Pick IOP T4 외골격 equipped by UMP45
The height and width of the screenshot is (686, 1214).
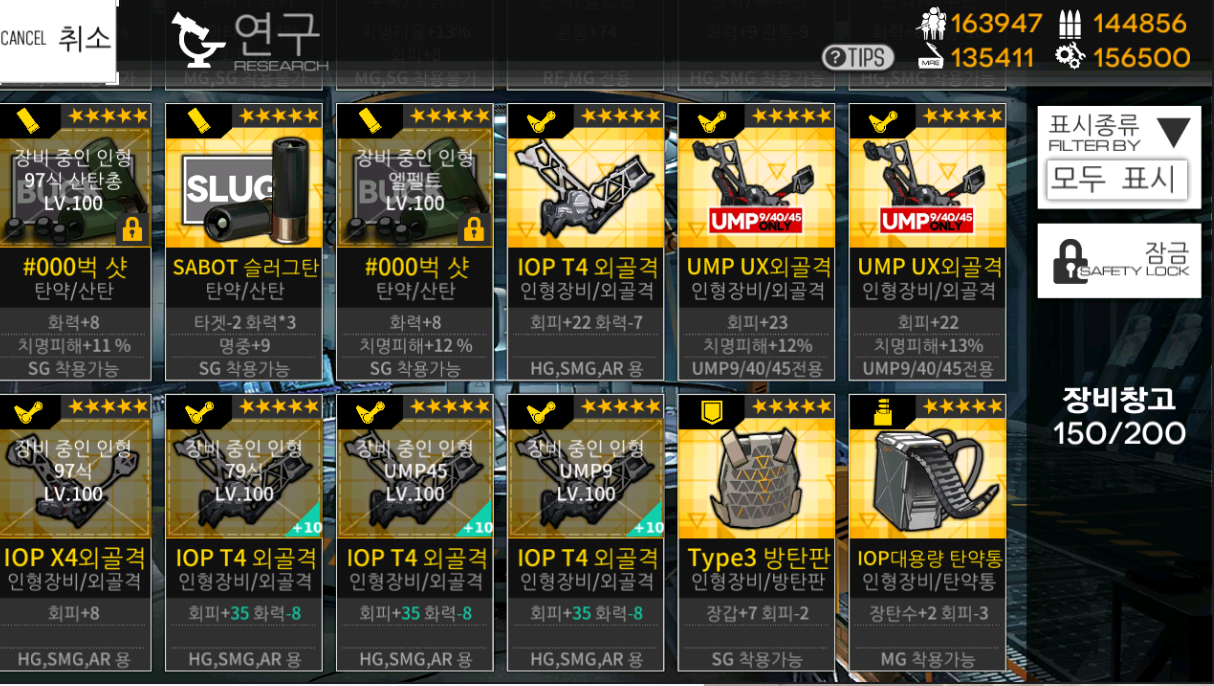tap(415, 532)
